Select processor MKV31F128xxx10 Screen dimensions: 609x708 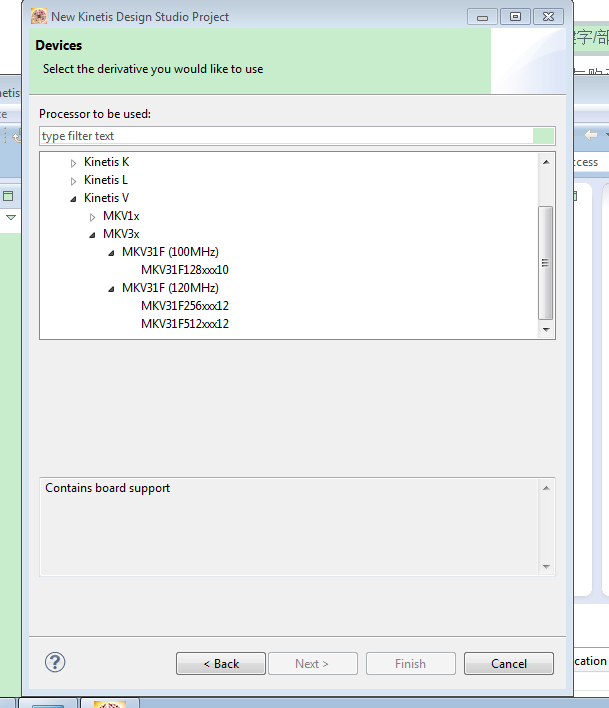pos(185,270)
